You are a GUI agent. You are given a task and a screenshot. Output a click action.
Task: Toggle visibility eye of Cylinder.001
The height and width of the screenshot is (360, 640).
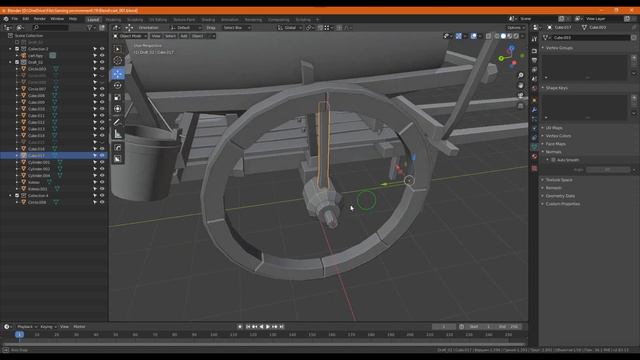[102, 162]
